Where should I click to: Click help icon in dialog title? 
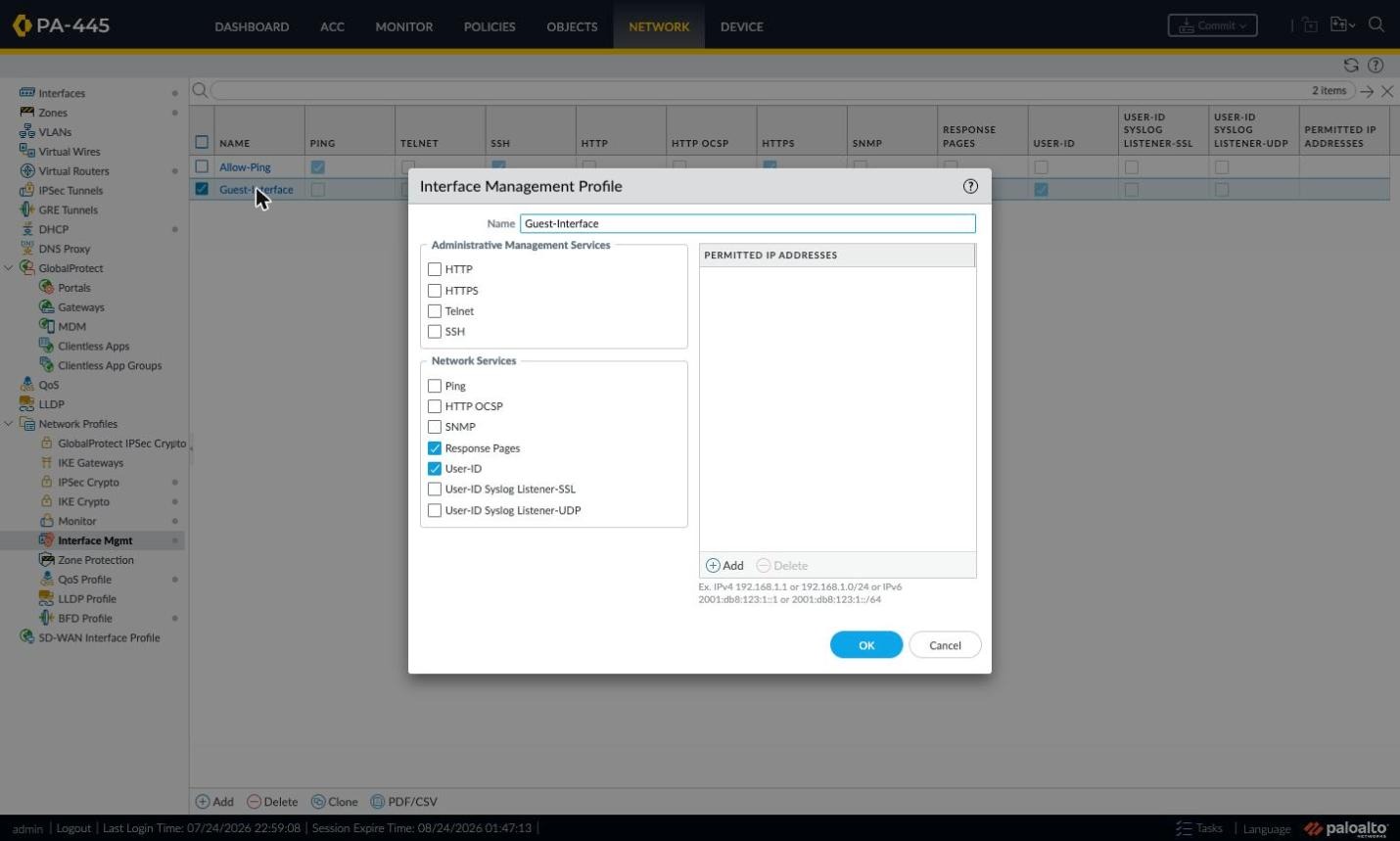click(x=970, y=186)
